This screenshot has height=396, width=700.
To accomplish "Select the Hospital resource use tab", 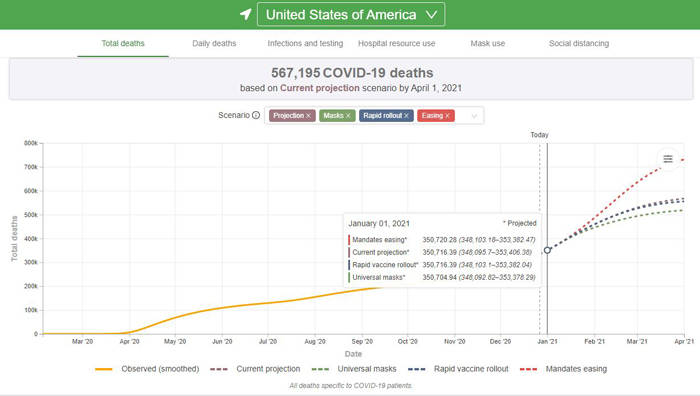I will point(396,43).
